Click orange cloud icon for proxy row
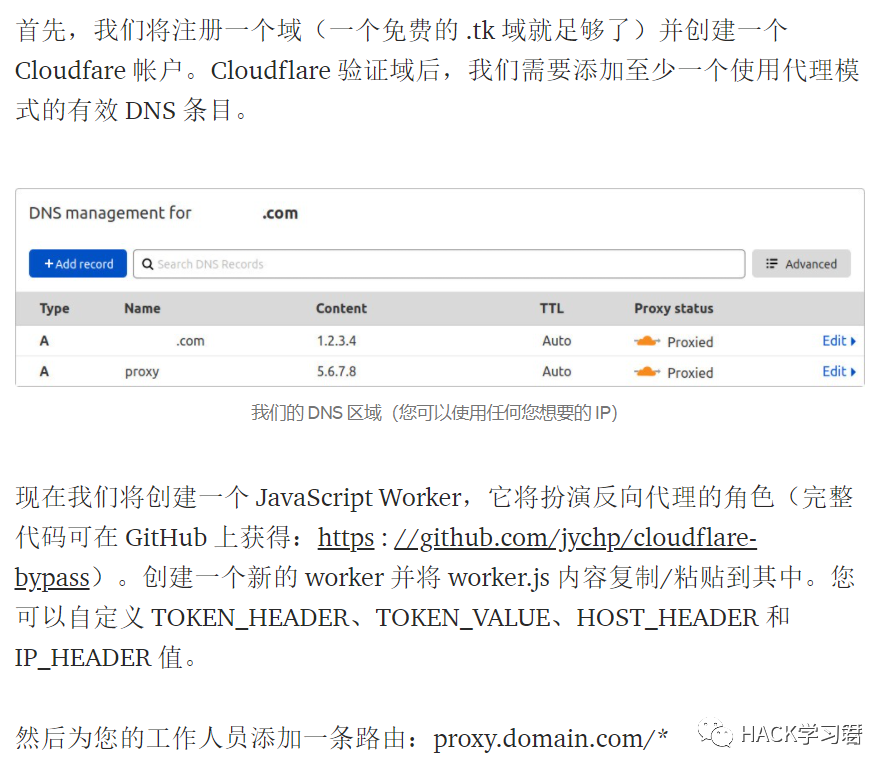This screenshot has width=891, height=773. 647,372
